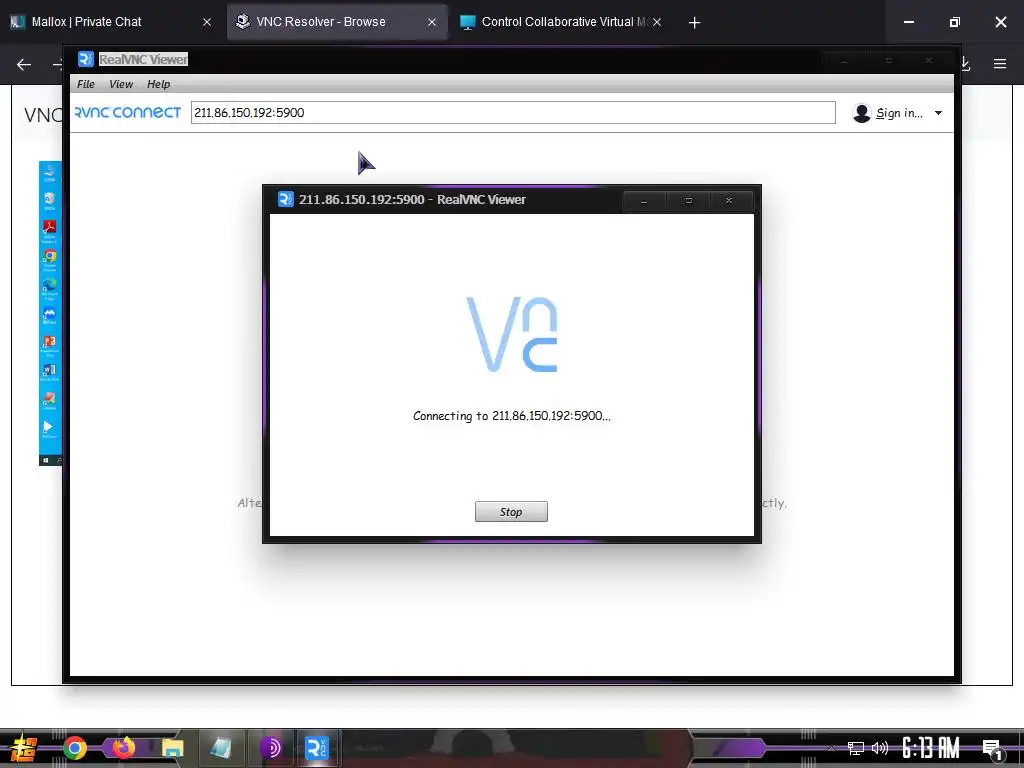The height and width of the screenshot is (768, 1024).
Task: Open the purple Tor Browser taskbar icon
Action: coord(270,748)
